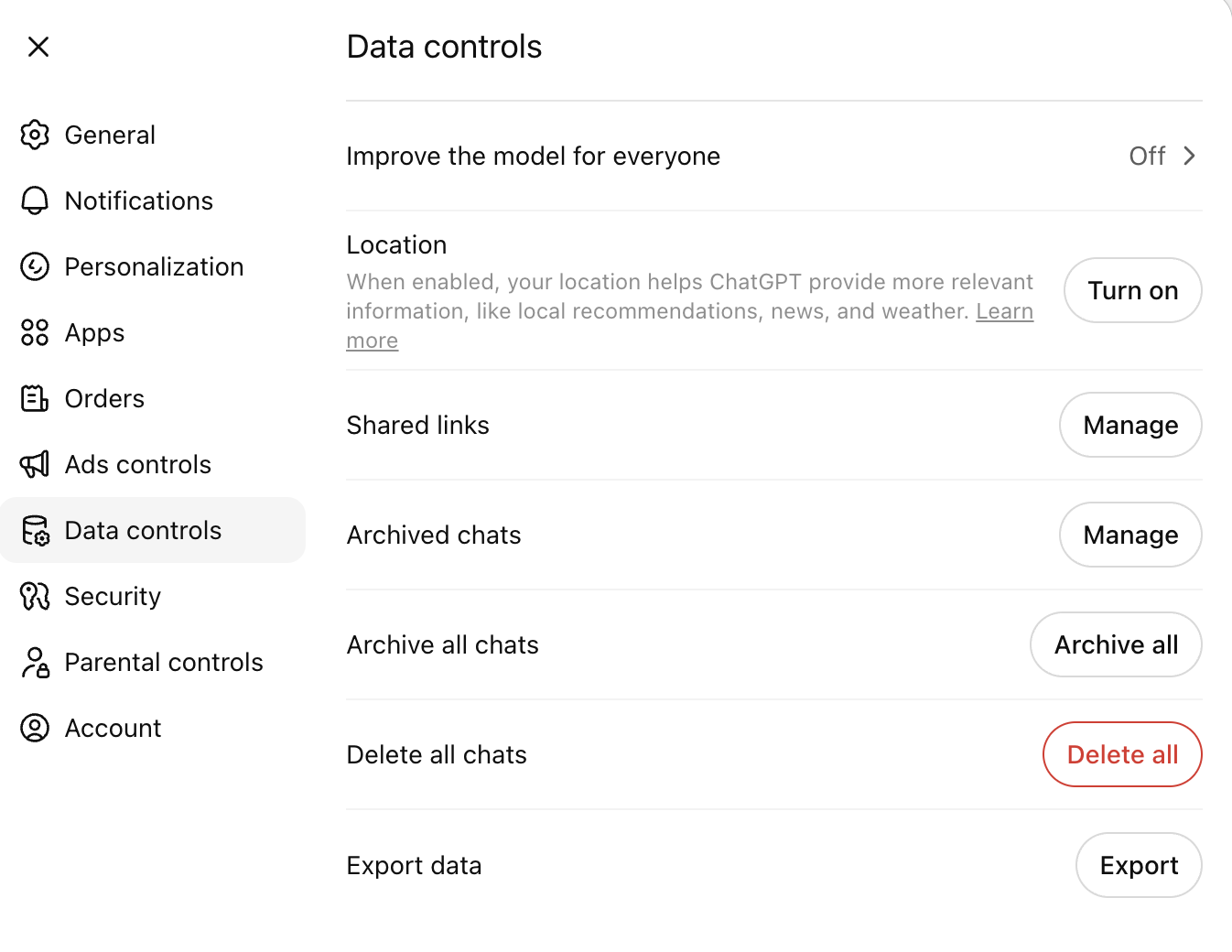Click the Notifications bell icon

pos(35,200)
